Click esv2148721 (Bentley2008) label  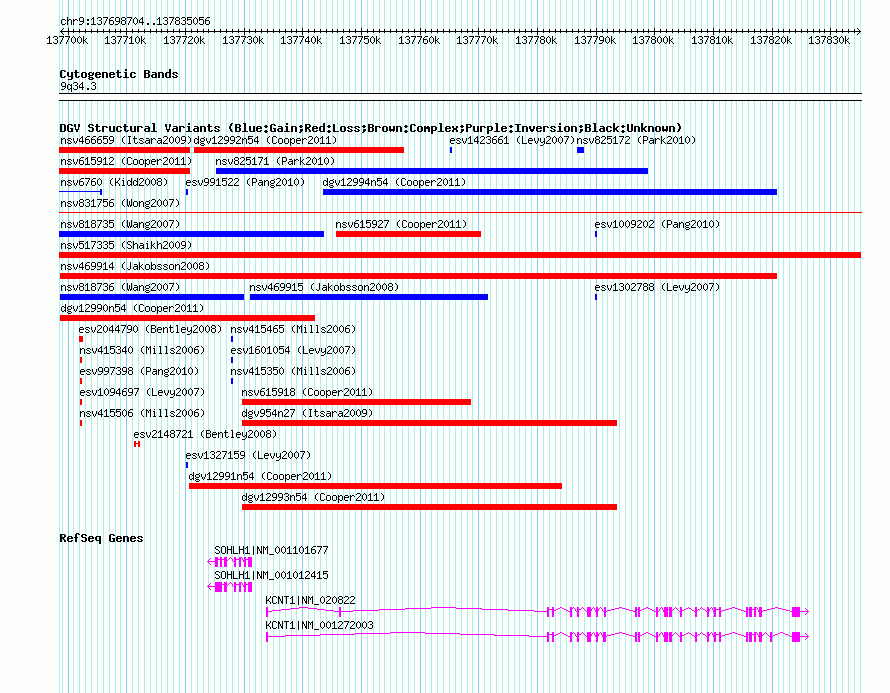point(205,434)
